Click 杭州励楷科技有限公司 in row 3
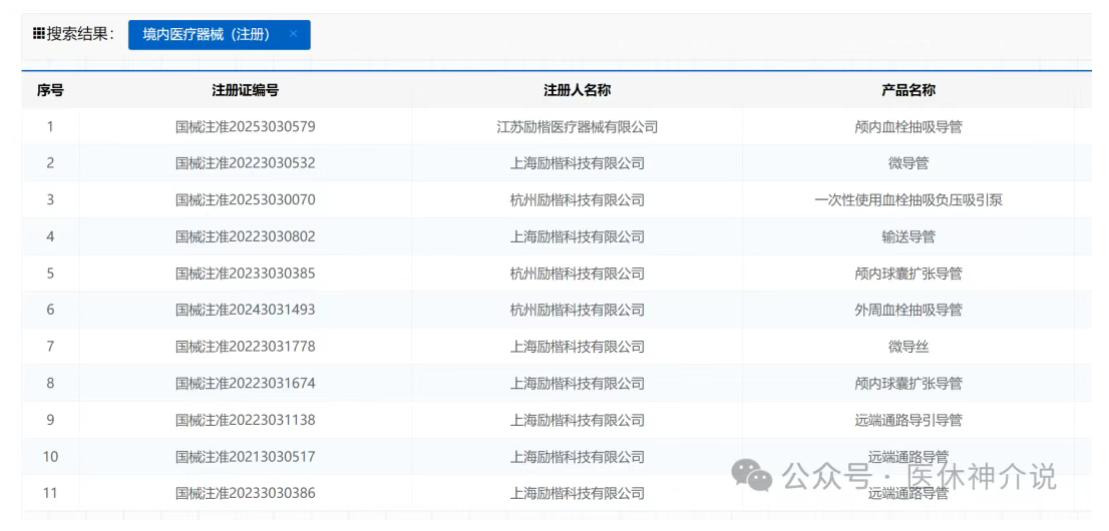 point(577,200)
